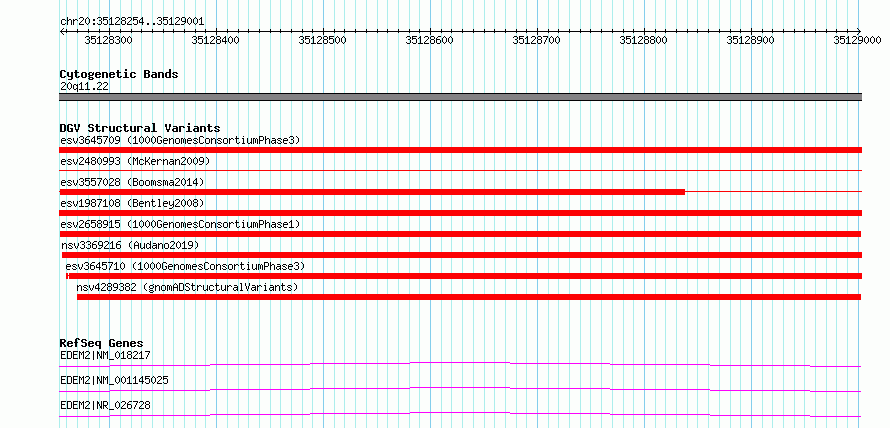890x428 pixels.
Task: Click the chr20:35128254..35129001 coordinate label
Action: point(132,22)
